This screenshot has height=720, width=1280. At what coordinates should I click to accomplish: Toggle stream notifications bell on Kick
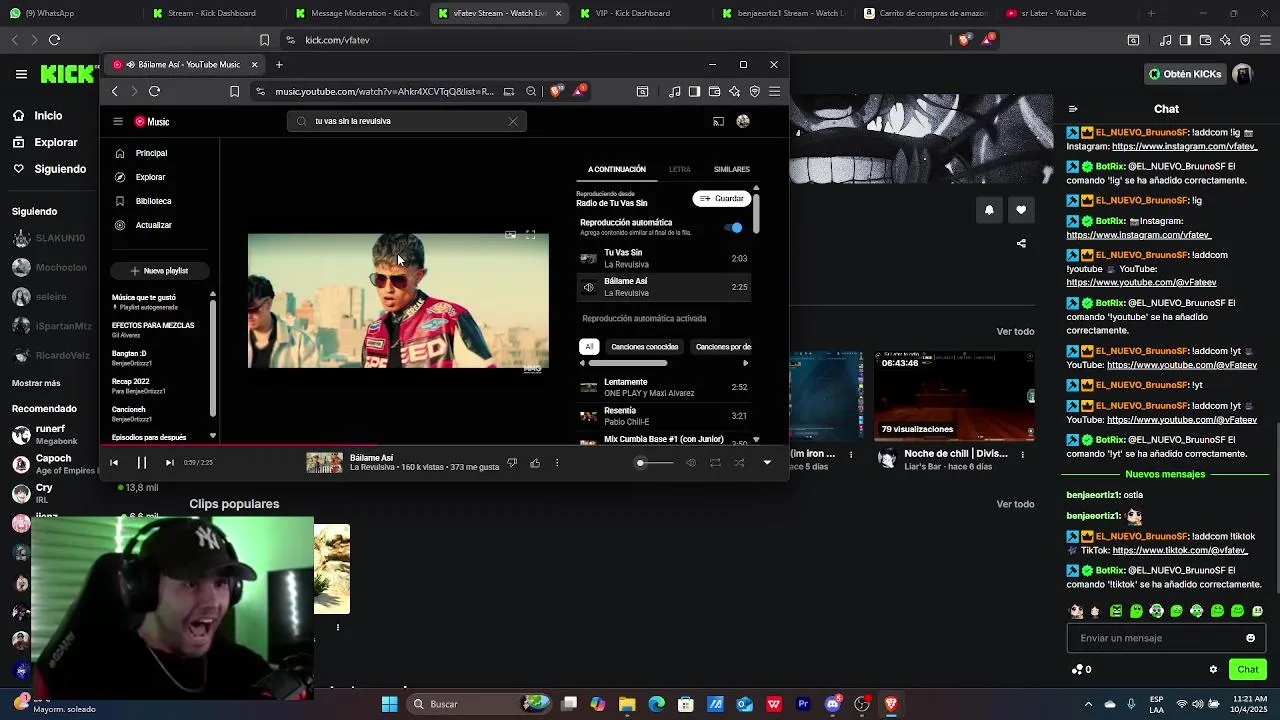[x=989, y=209]
